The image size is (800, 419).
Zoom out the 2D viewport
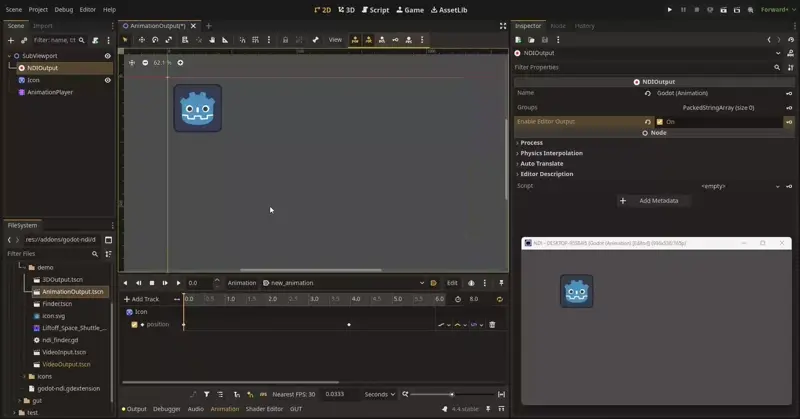click(x=145, y=63)
